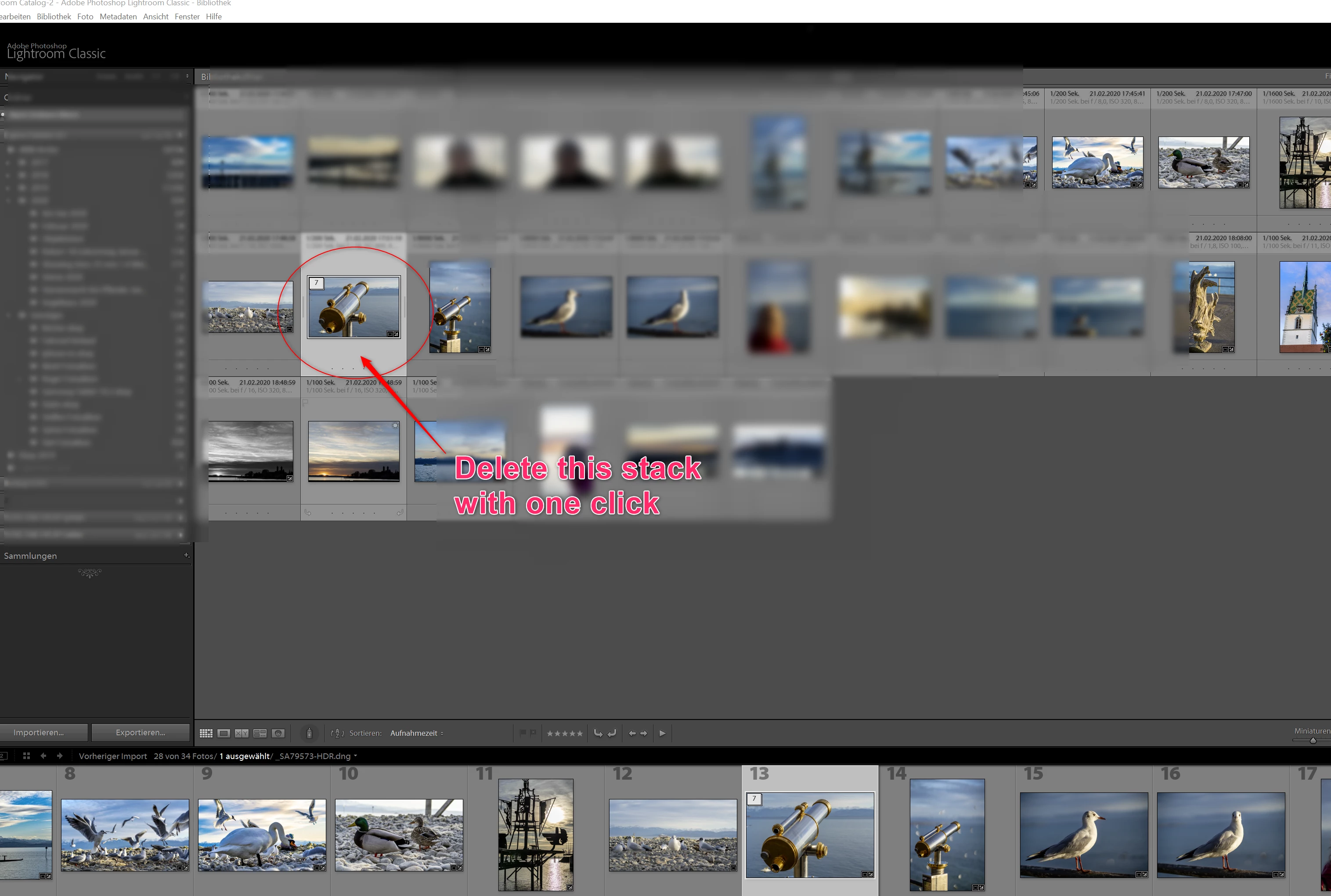This screenshot has height=896, width=1331.
Task: Add new collection with Sammlungen plus
Action: [x=186, y=555]
